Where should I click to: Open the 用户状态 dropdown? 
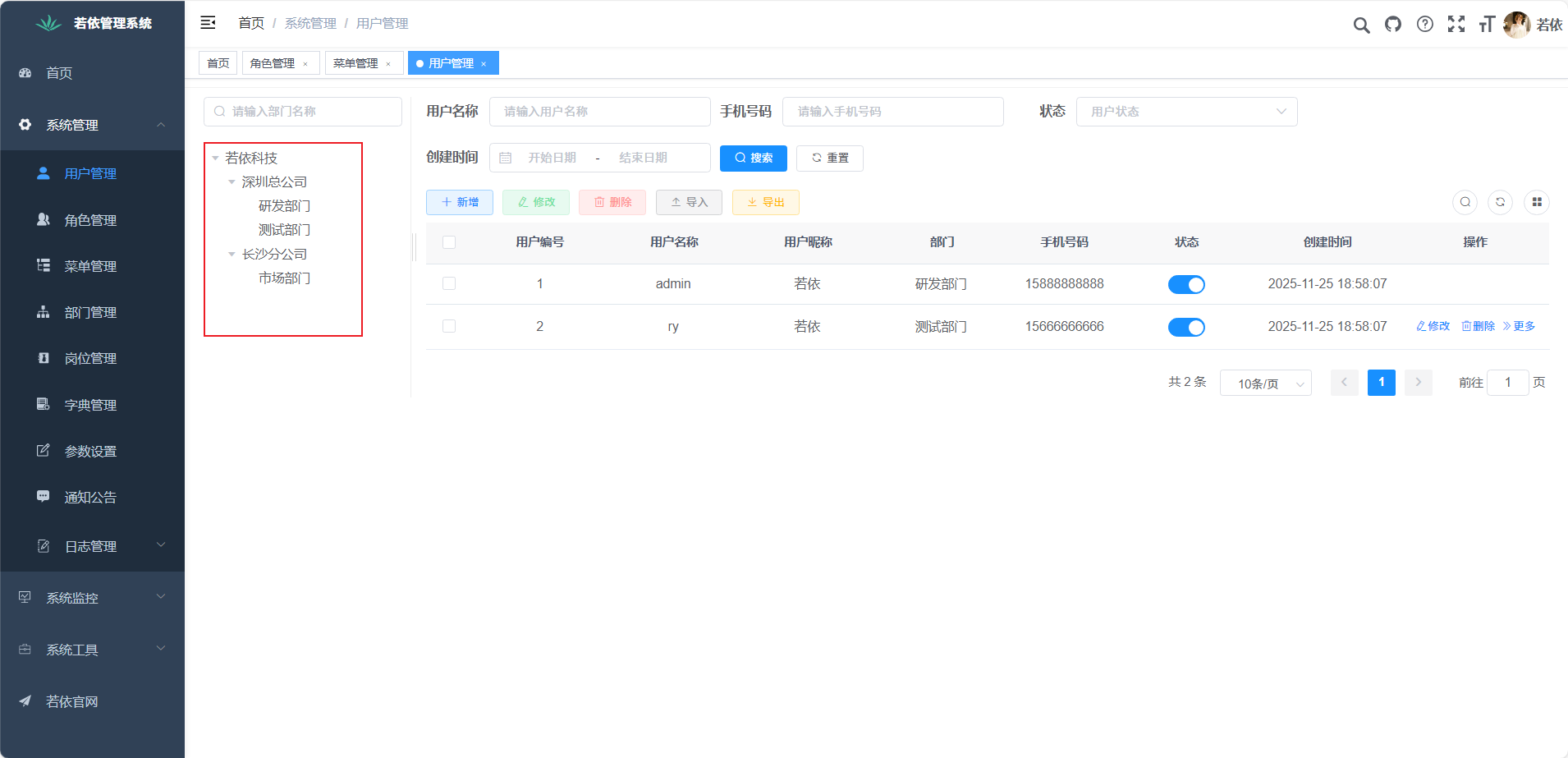click(1186, 112)
